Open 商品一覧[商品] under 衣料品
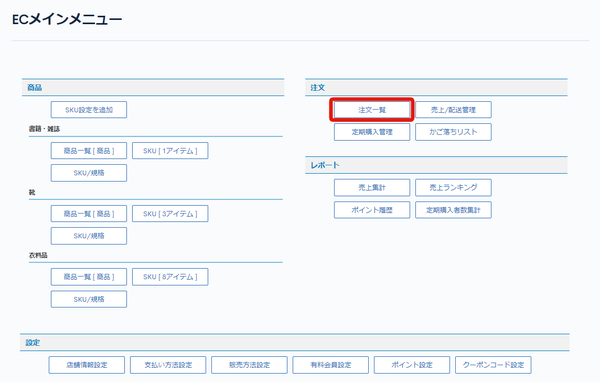This screenshot has height=382, width=600. click(89, 277)
